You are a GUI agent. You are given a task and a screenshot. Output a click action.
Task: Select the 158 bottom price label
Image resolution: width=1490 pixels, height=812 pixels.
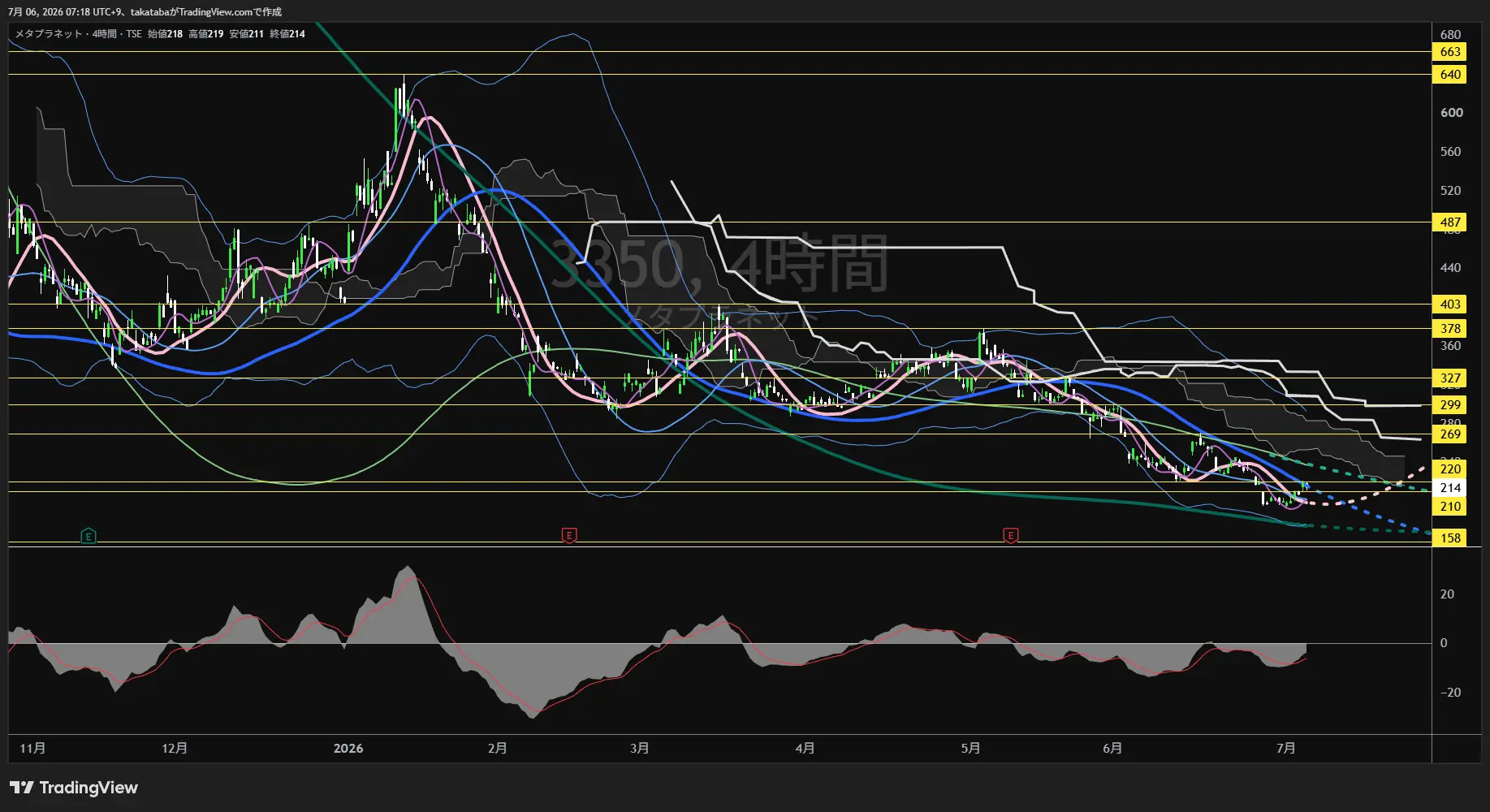click(x=1450, y=538)
